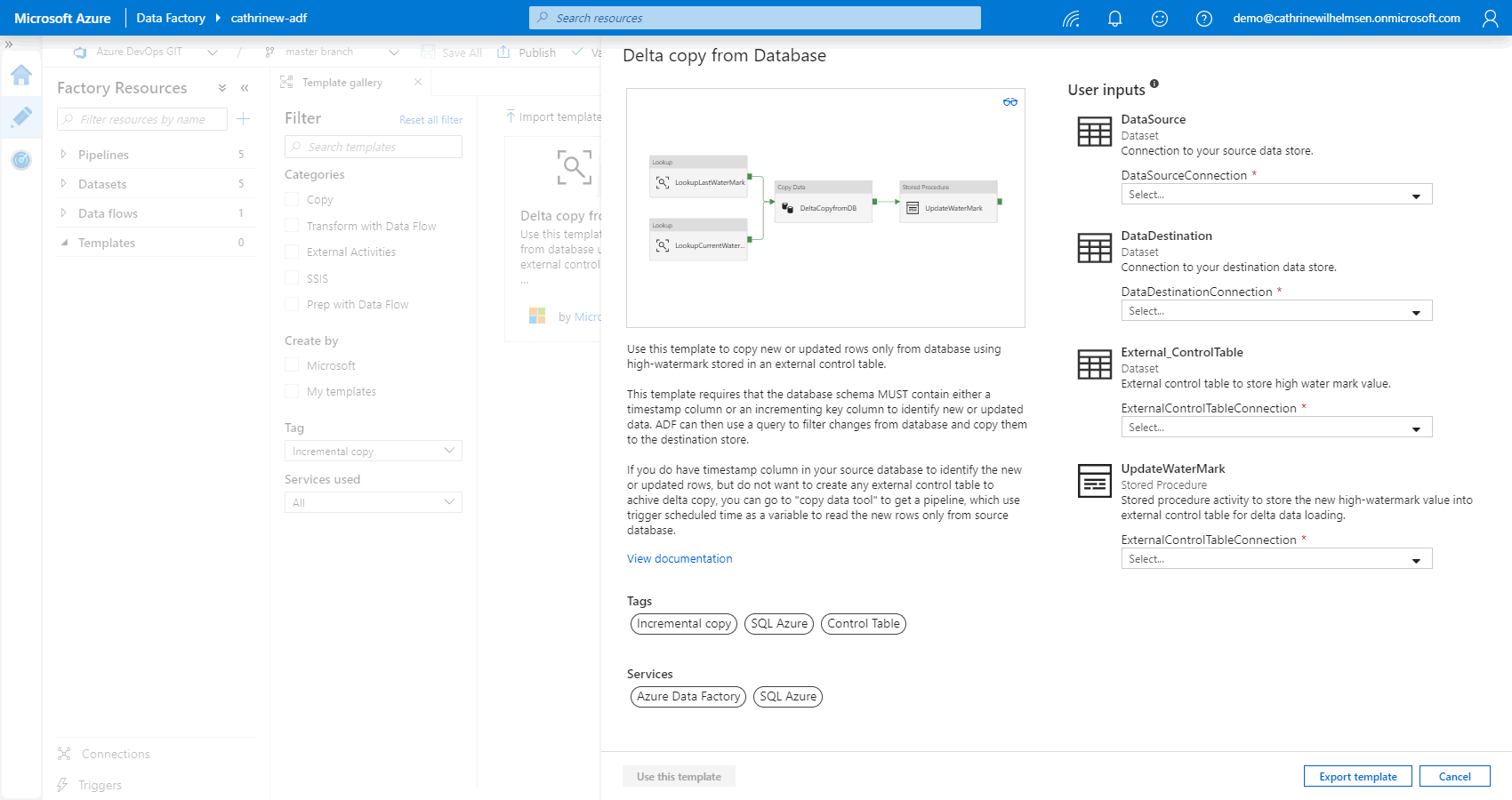Expand the Pipelines tree item
This screenshot has height=800, width=1512.
(x=64, y=155)
